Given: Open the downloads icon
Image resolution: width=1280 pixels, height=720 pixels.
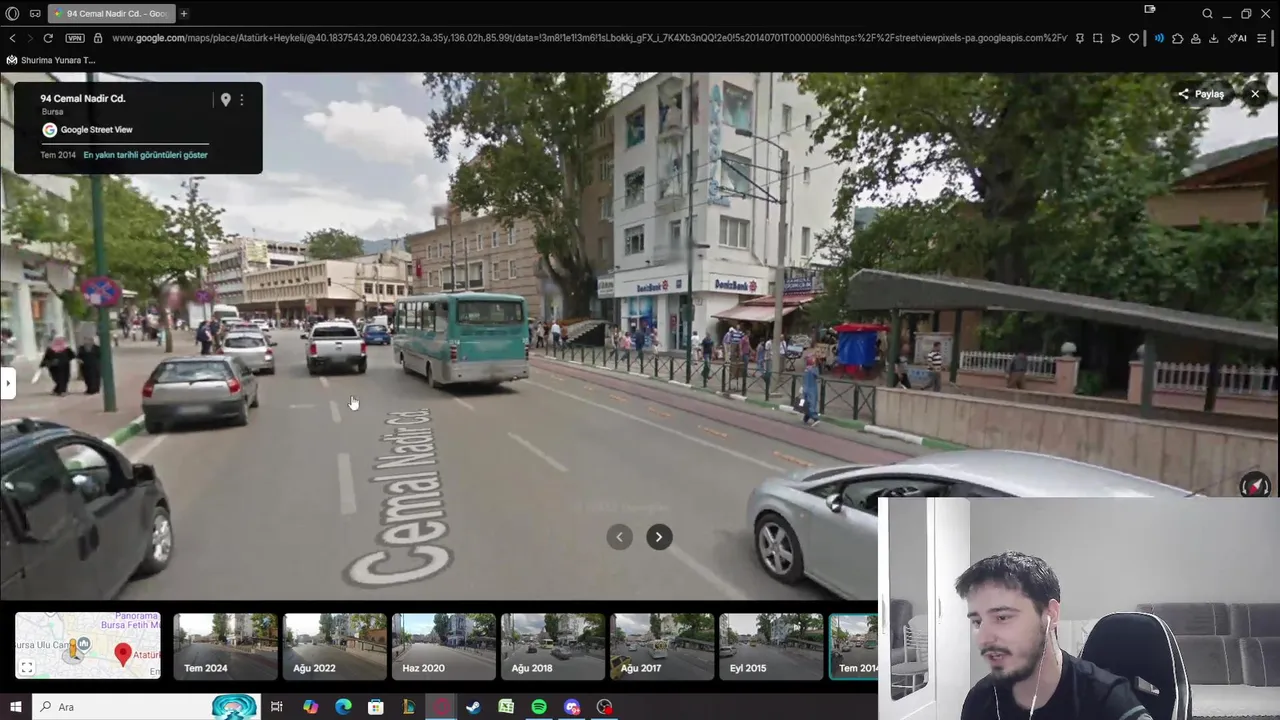Looking at the screenshot, I should (x=1213, y=38).
